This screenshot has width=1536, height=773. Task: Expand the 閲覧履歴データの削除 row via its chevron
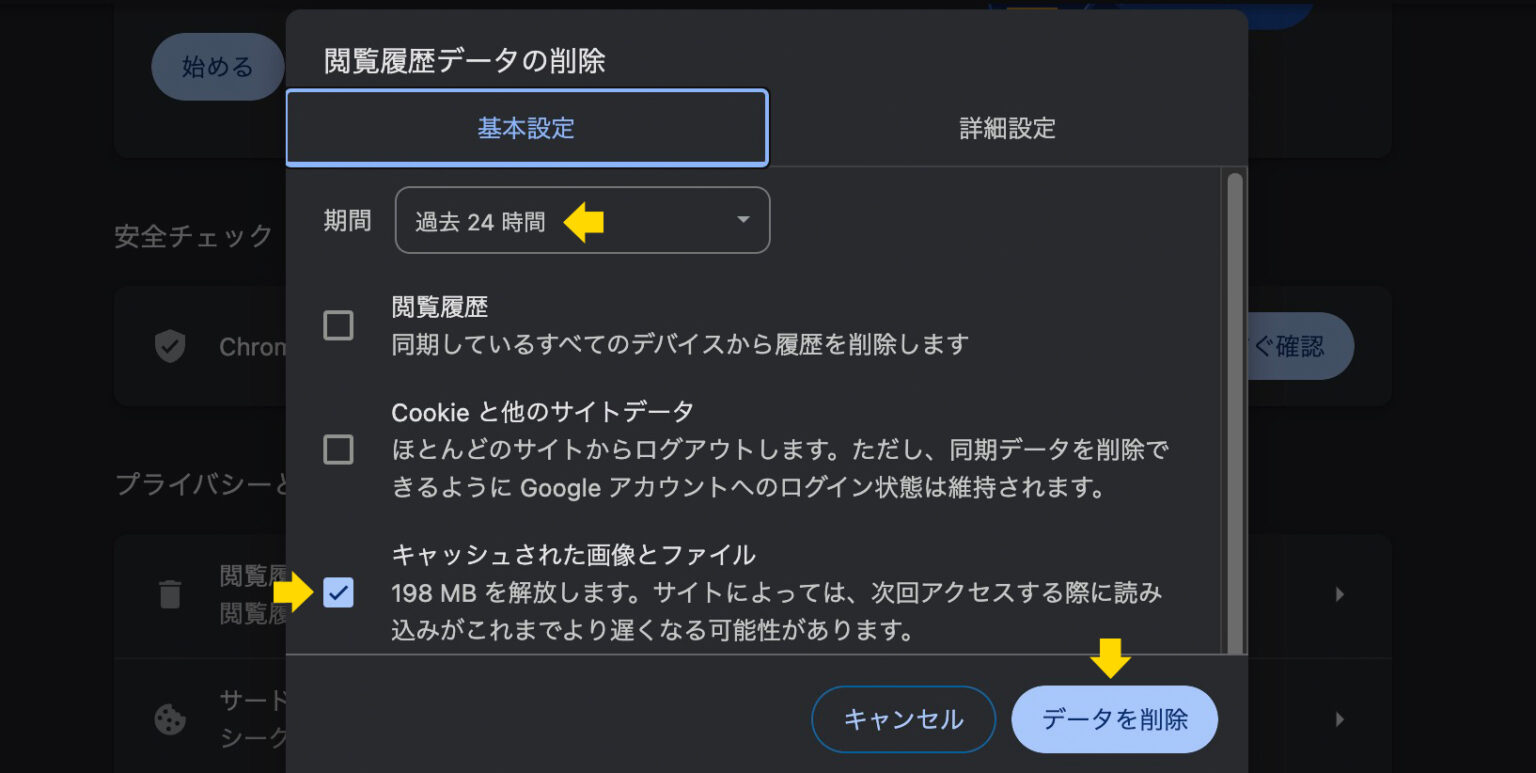[x=1339, y=593]
